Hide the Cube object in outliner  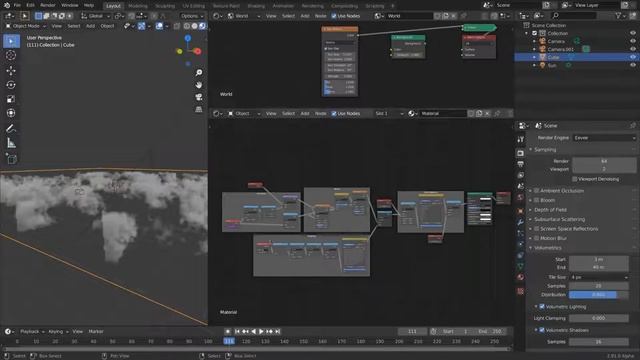[x=633, y=57]
